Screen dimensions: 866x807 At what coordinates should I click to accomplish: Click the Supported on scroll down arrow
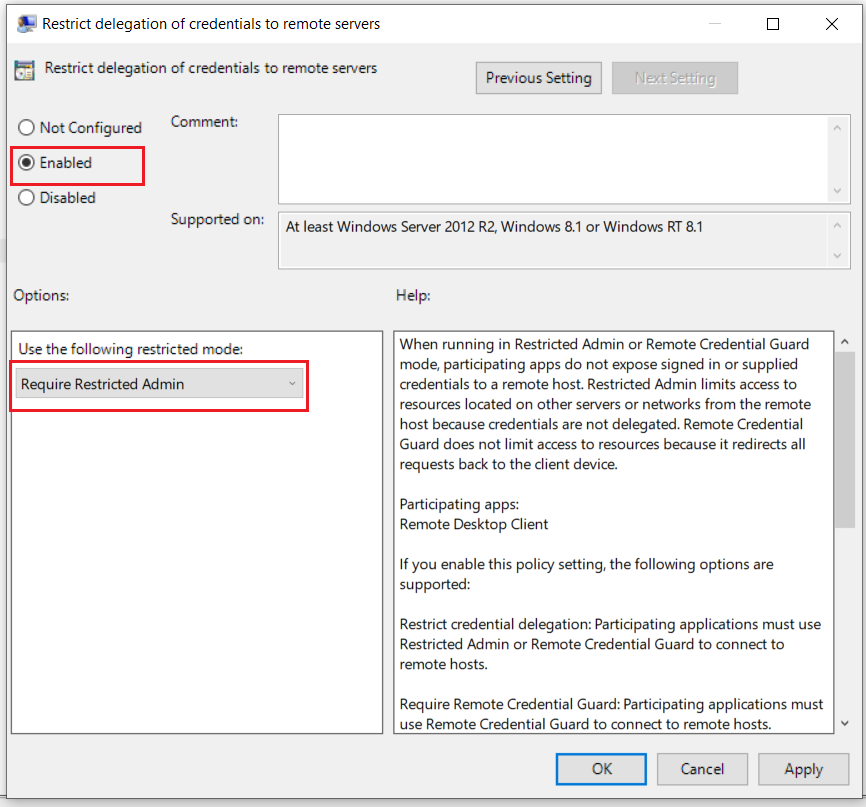coord(837,256)
